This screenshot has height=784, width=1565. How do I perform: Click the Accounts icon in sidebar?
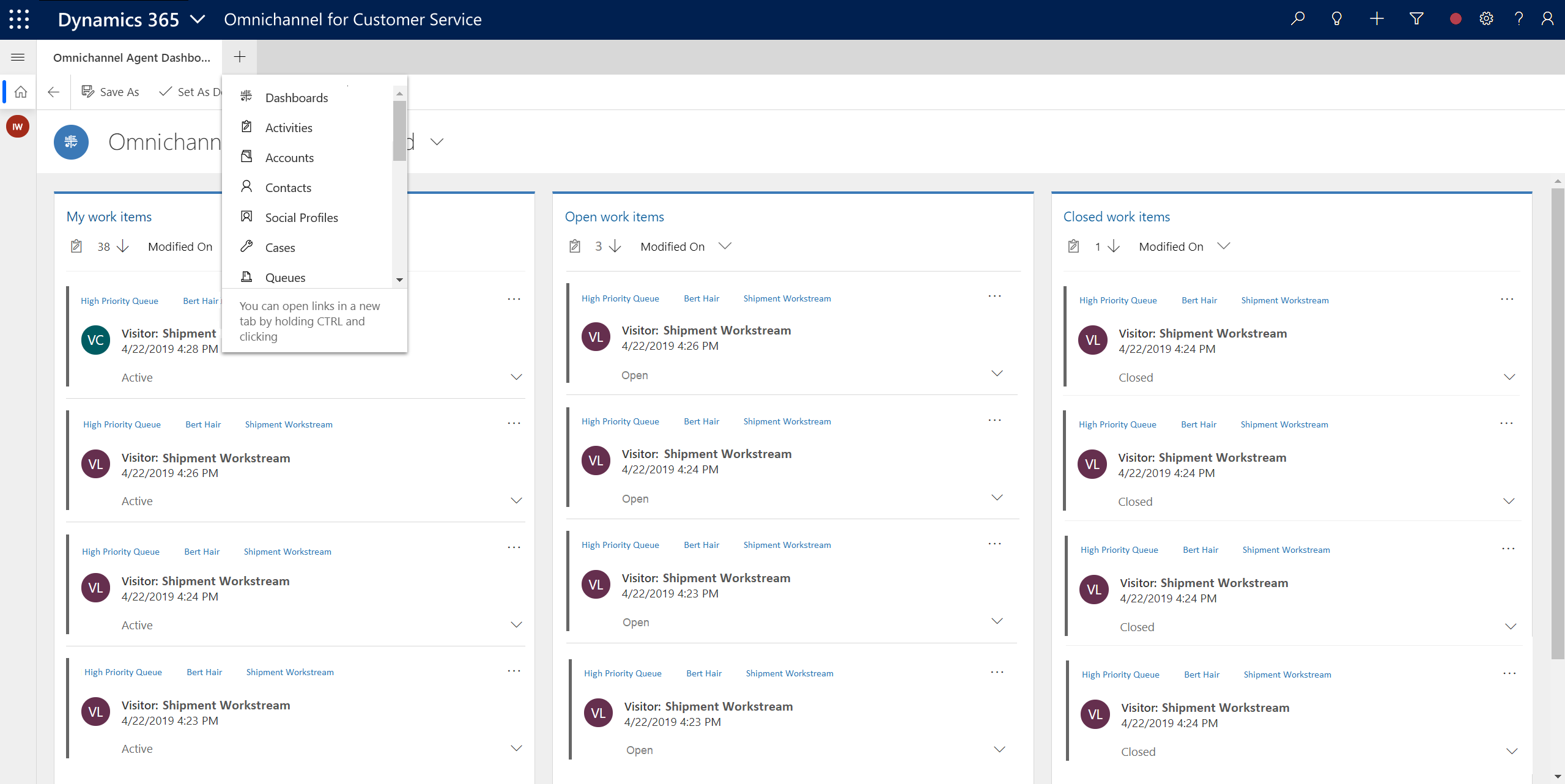(x=247, y=157)
